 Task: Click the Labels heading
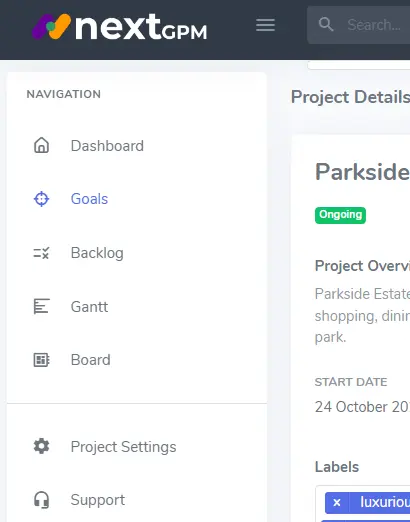(337, 467)
